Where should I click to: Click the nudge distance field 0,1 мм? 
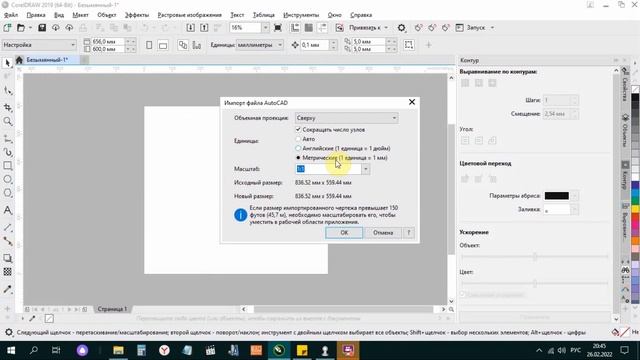(315, 45)
